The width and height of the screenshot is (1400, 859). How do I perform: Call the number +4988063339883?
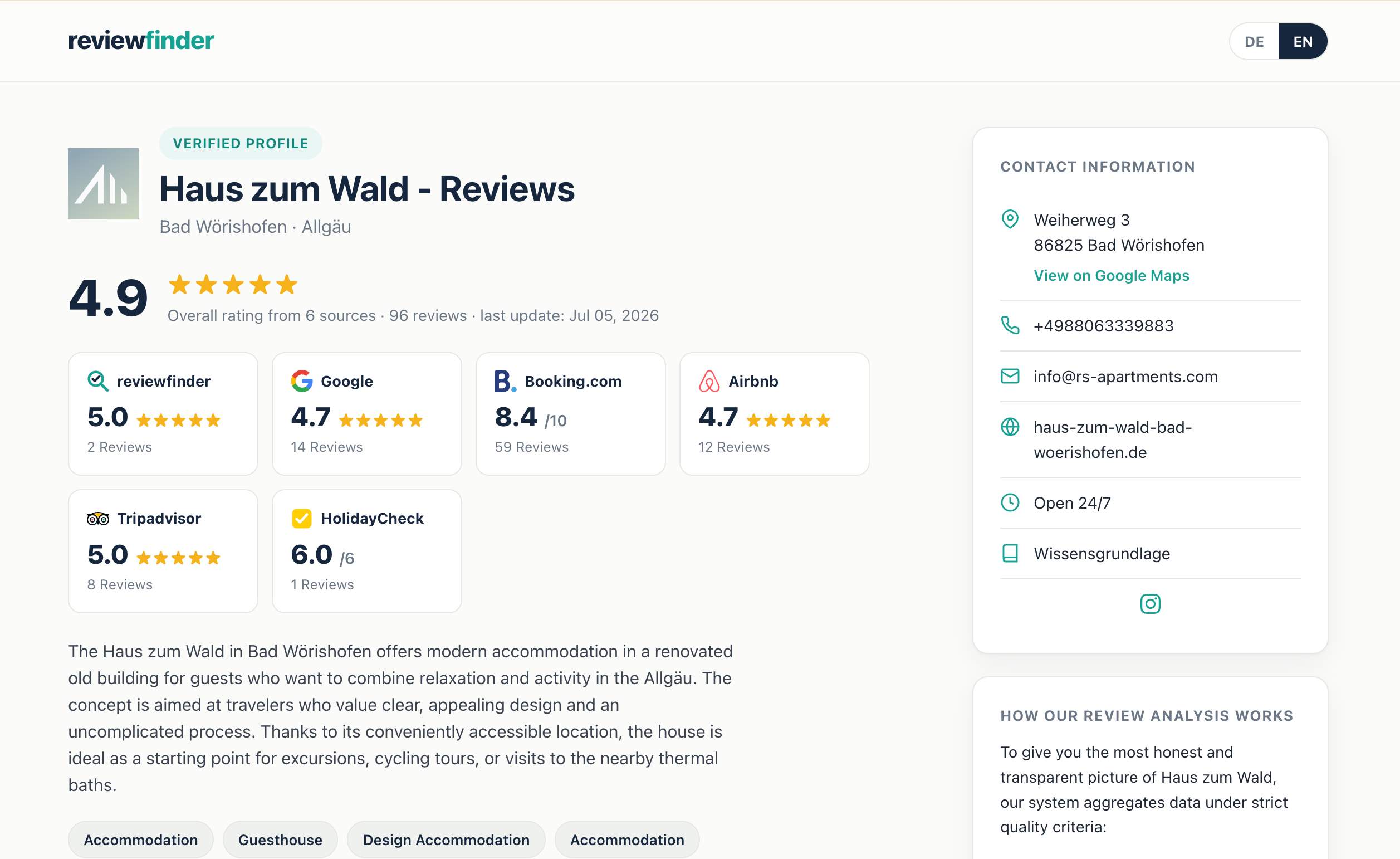click(x=1103, y=326)
